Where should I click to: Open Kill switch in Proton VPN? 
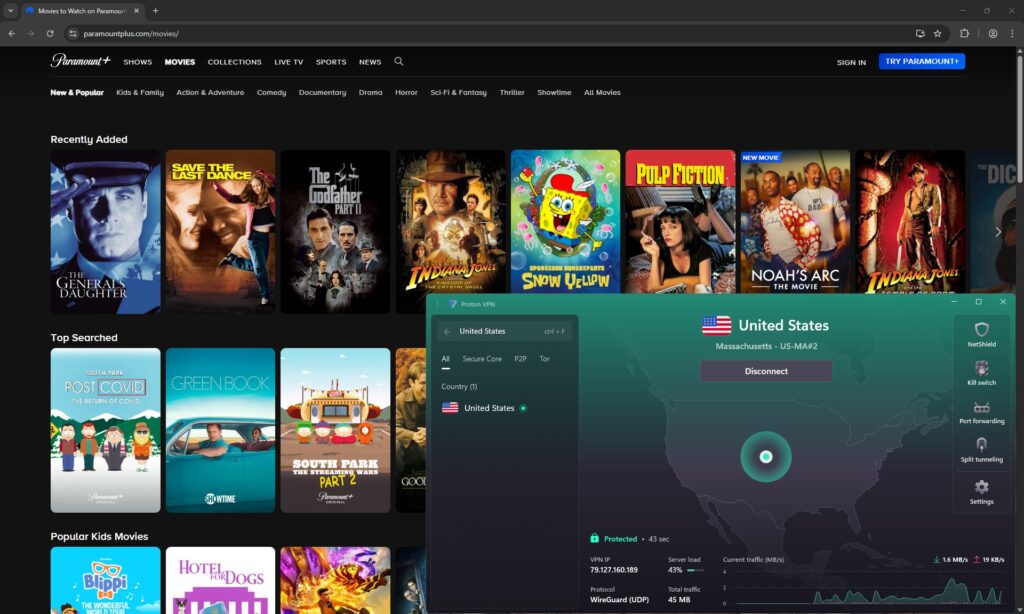(x=982, y=372)
